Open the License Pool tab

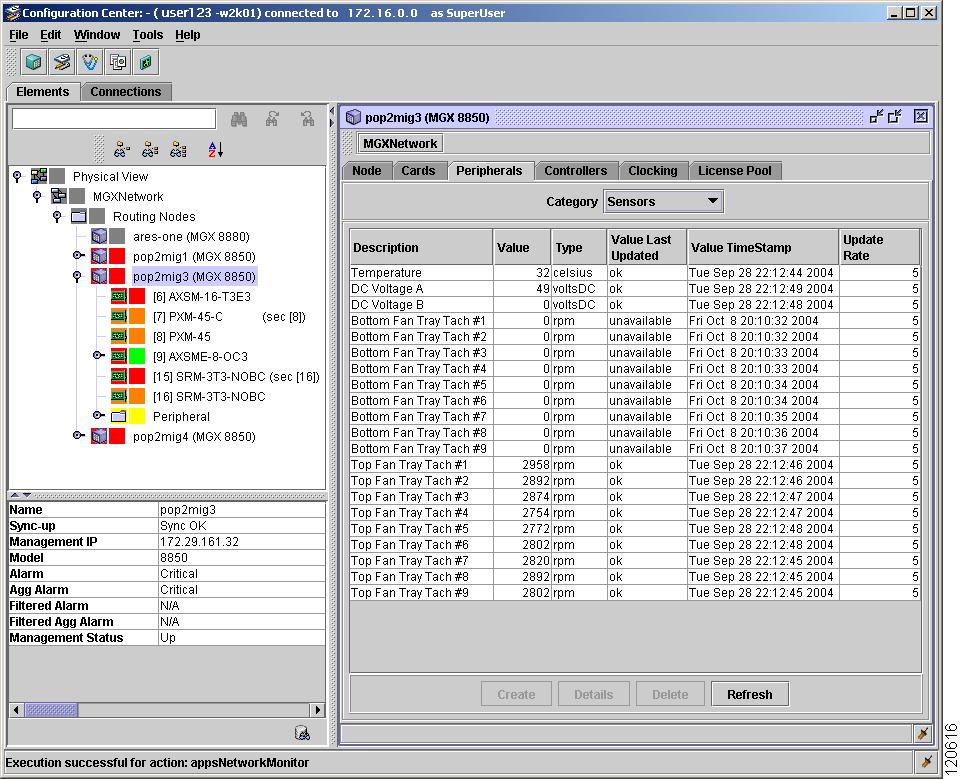735,171
